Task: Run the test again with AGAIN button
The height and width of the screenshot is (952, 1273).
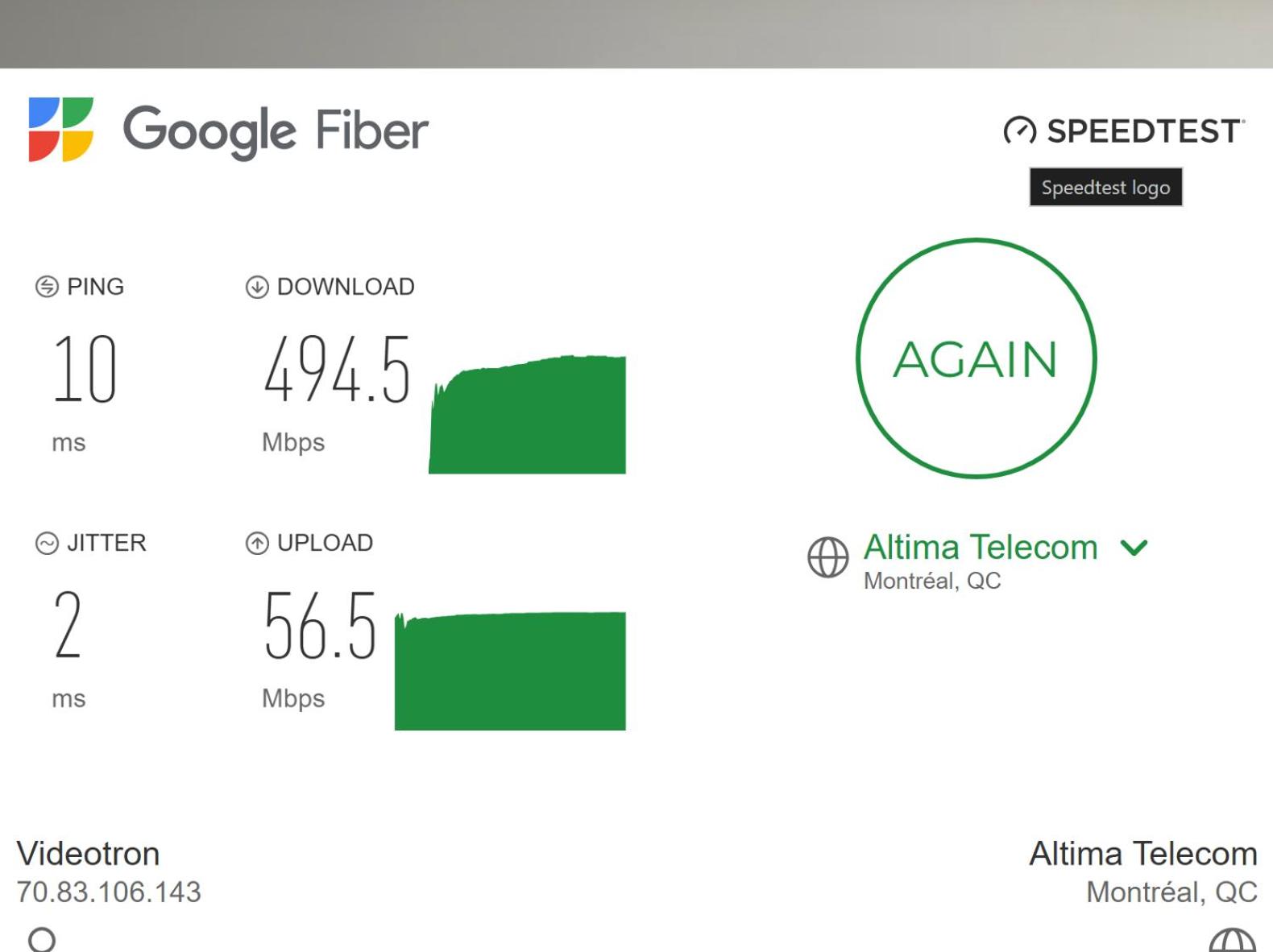Action: (x=976, y=358)
